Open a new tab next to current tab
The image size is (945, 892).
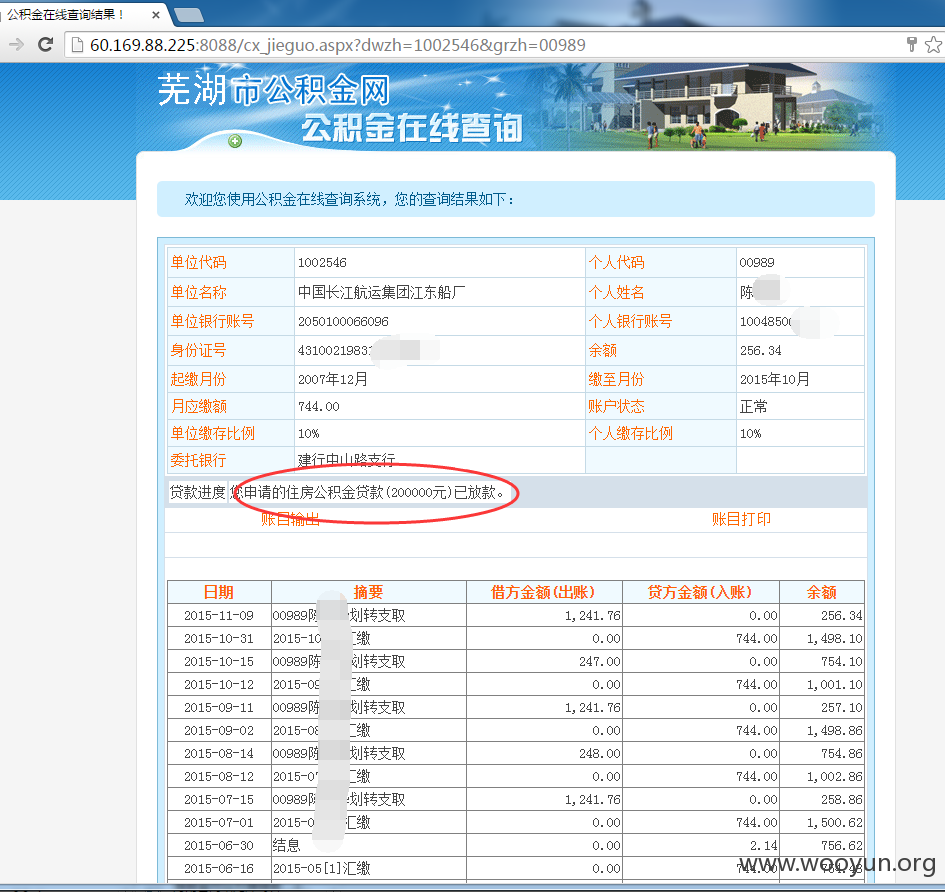point(189,15)
